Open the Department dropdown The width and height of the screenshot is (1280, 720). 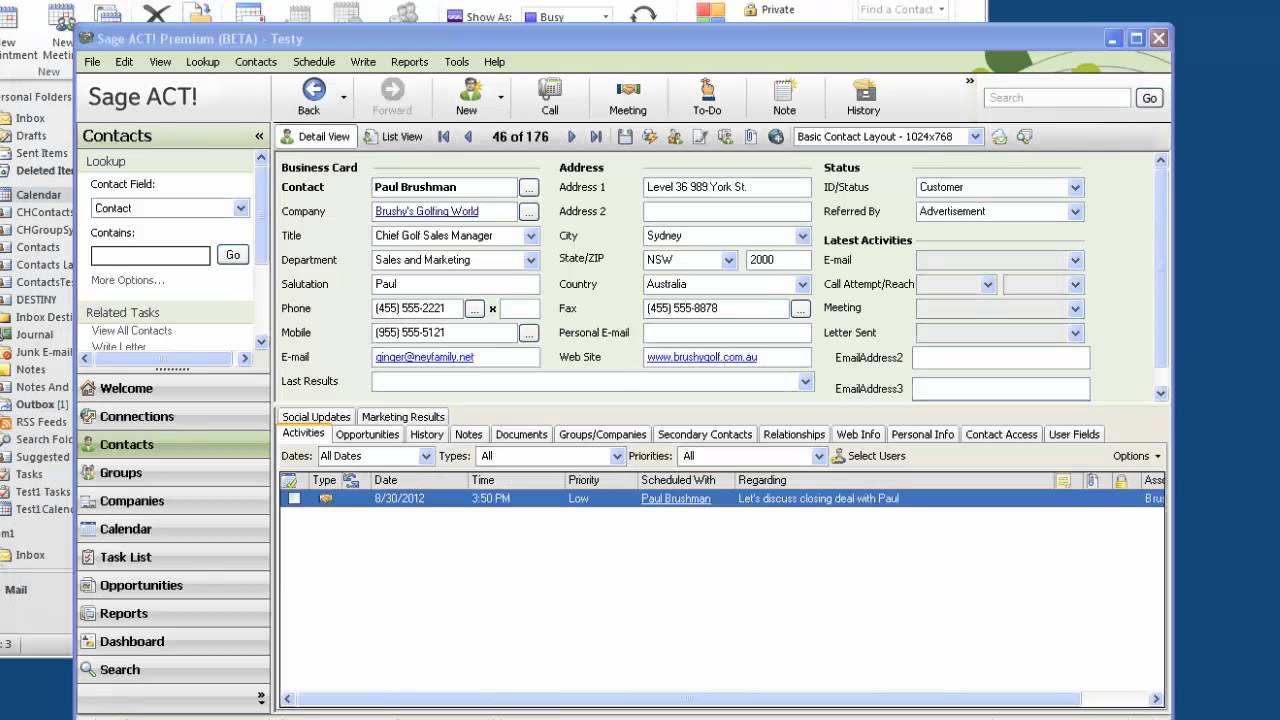tap(531, 260)
